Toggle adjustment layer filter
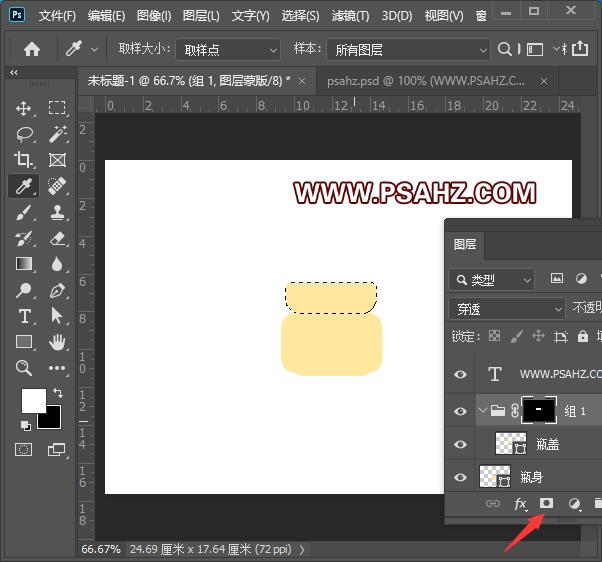This screenshot has width=602, height=562. click(x=581, y=279)
